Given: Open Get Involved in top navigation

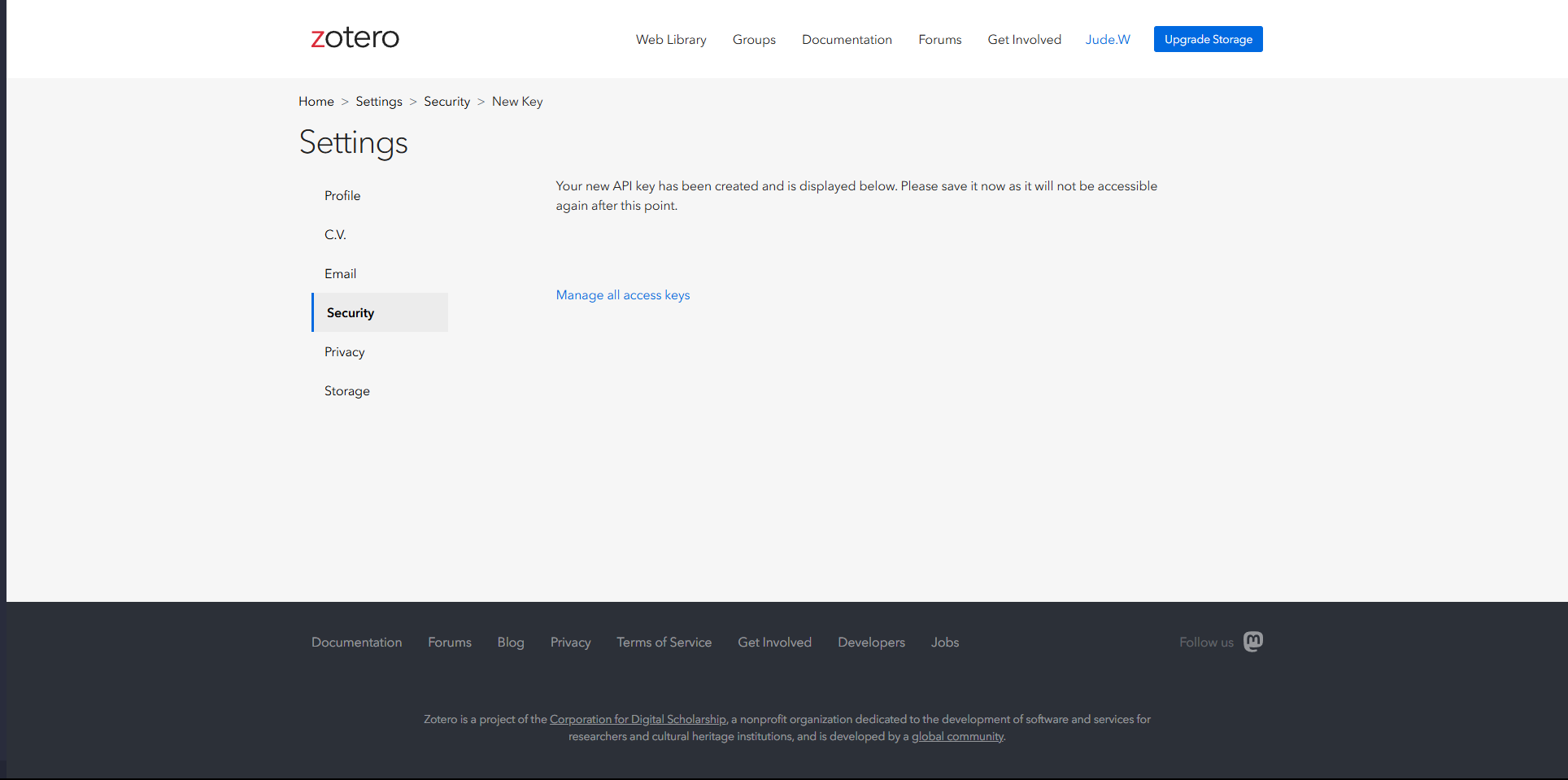Looking at the screenshot, I should [1024, 39].
